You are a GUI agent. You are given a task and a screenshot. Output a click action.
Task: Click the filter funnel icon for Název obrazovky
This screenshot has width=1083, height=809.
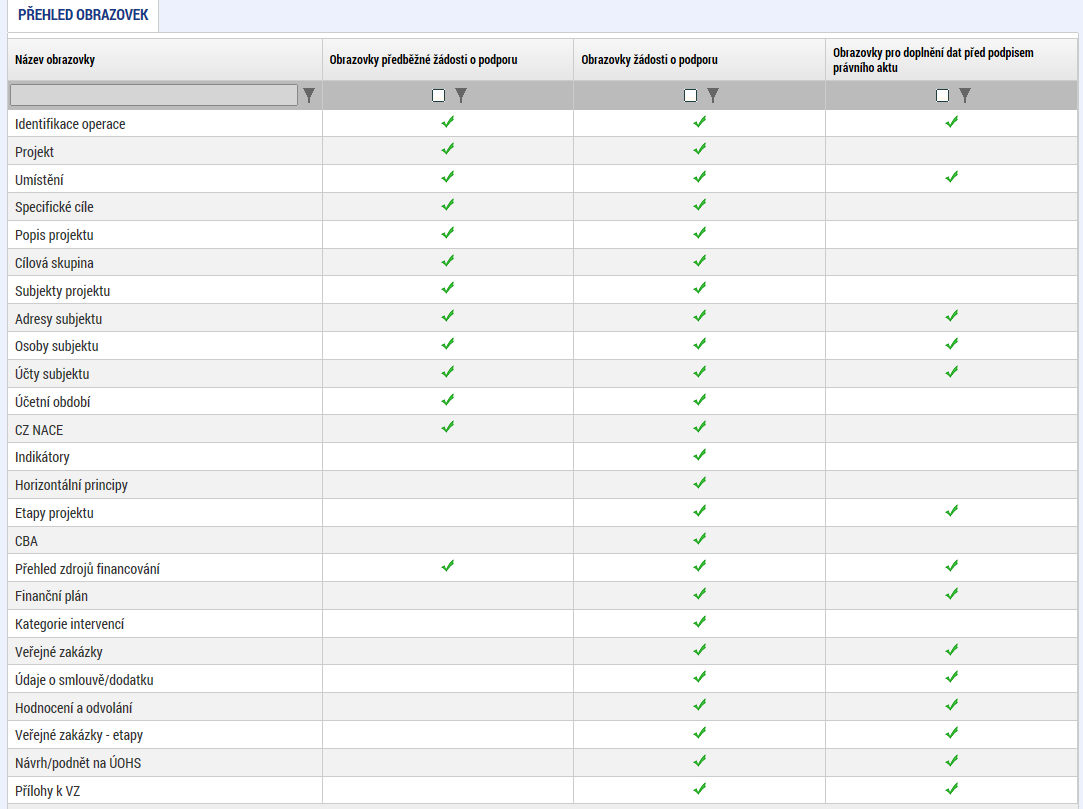click(x=309, y=95)
